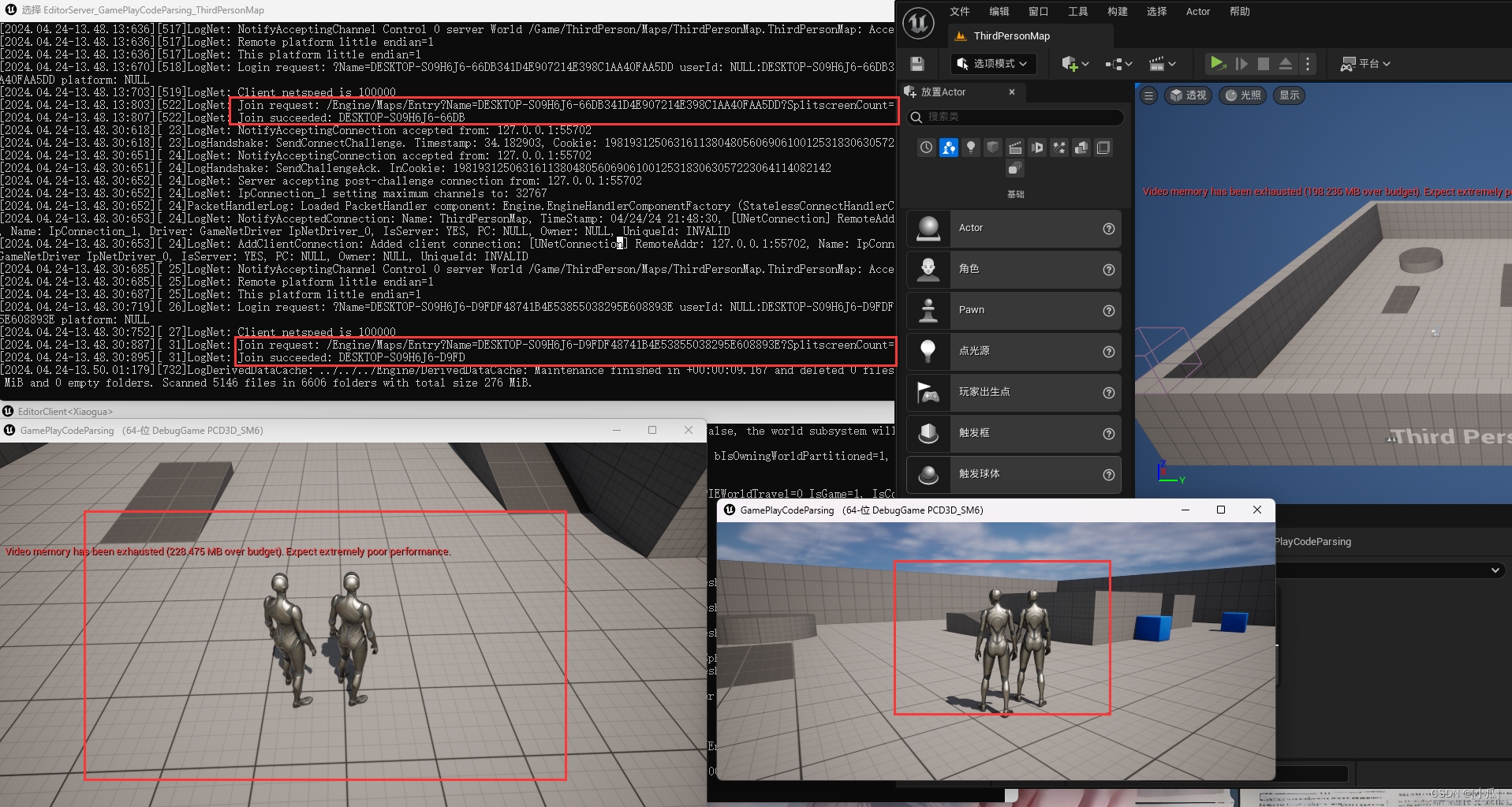This screenshot has height=807, width=1512.
Task: Select the 角色 character item
Action: [x=1014, y=270]
